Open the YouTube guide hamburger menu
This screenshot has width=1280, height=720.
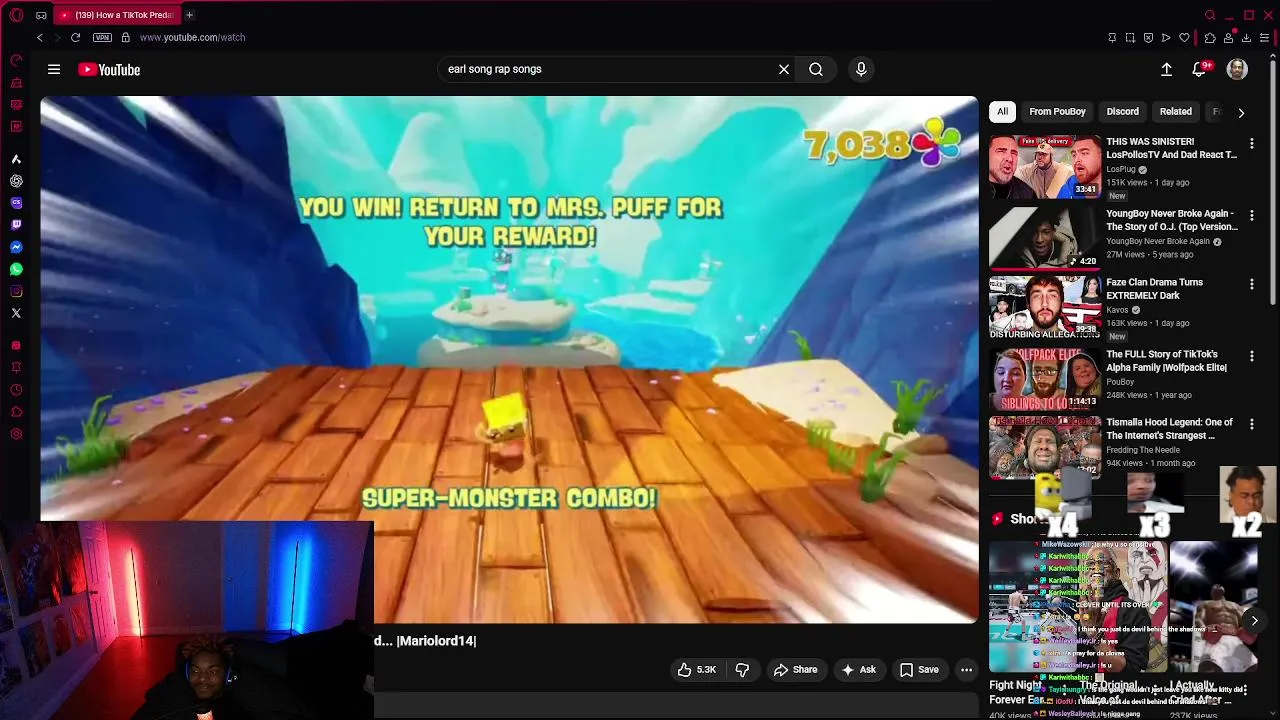click(x=54, y=69)
